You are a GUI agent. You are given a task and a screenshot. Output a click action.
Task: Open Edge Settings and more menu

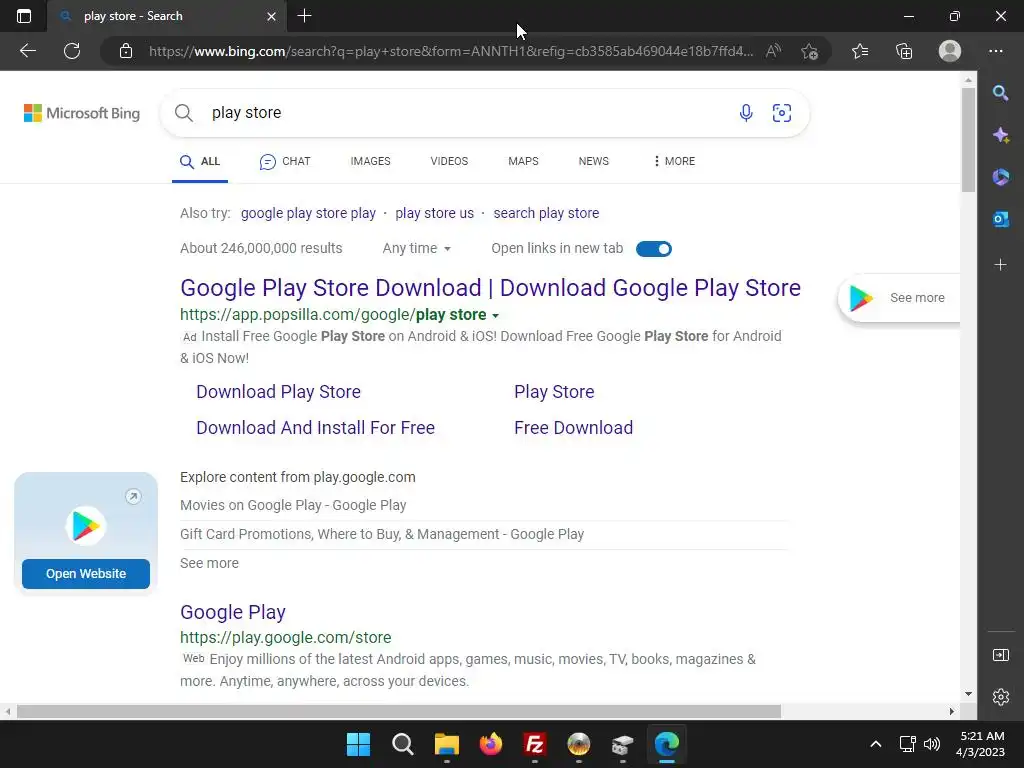(x=995, y=51)
